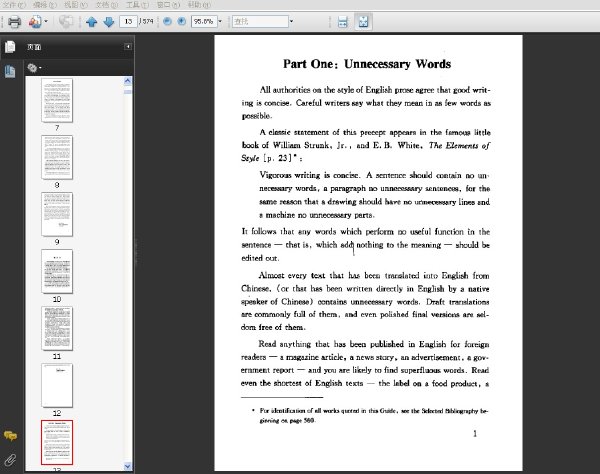Click the line starting "Read anything that has been"
The height and width of the screenshot is (474, 600).
pyautogui.click(x=374, y=344)
